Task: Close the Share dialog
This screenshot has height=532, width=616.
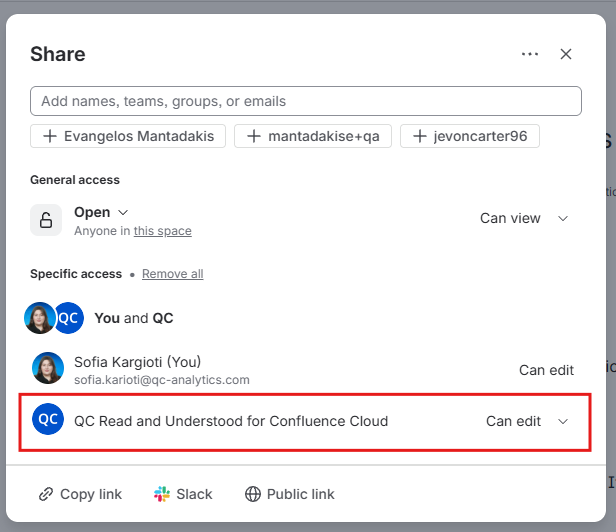Action: (566, 54)
